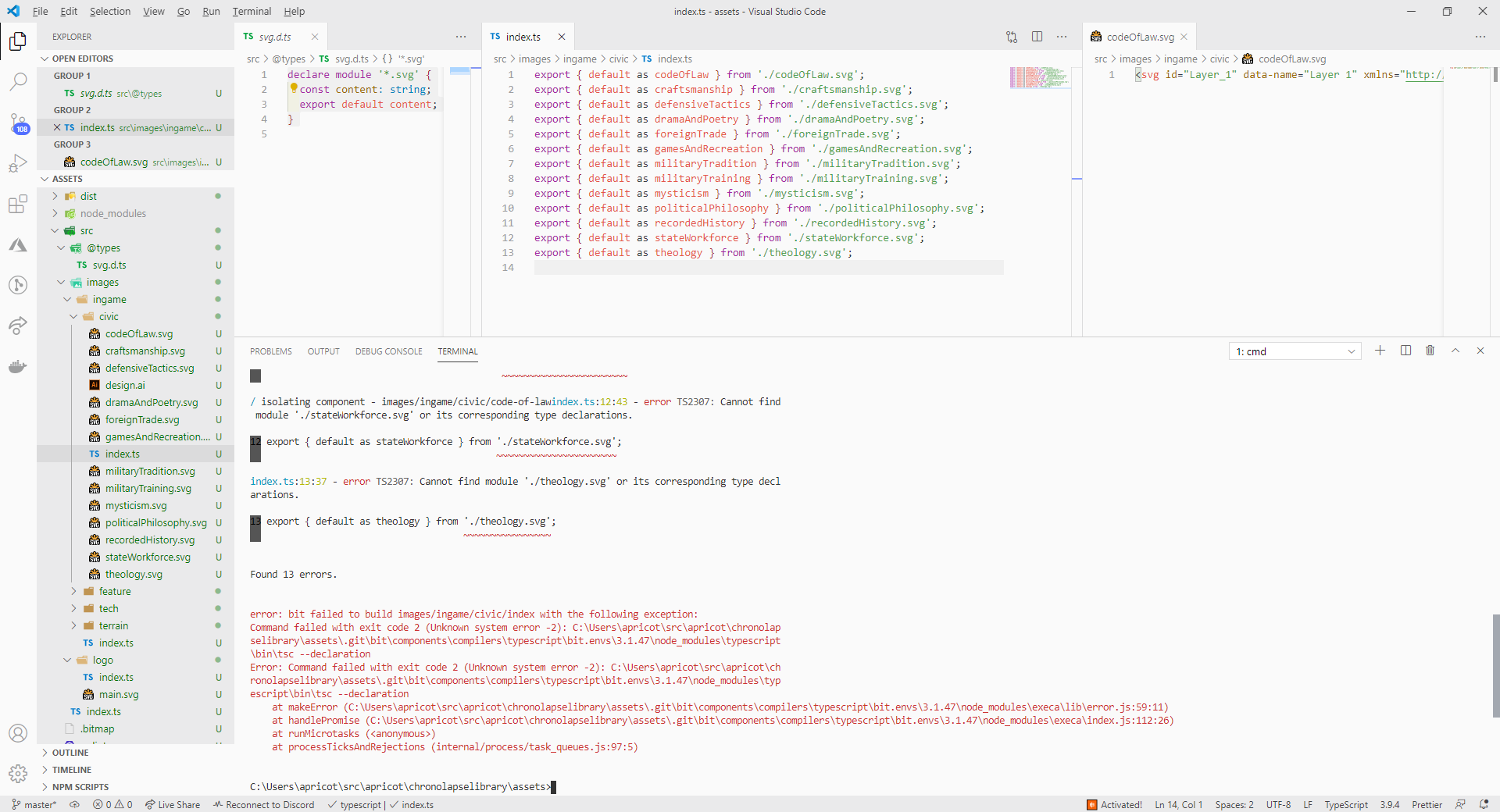Expand the feature folder
Image resolution: width=1500 pixels, height=812 pixels.
pos(73,591)
